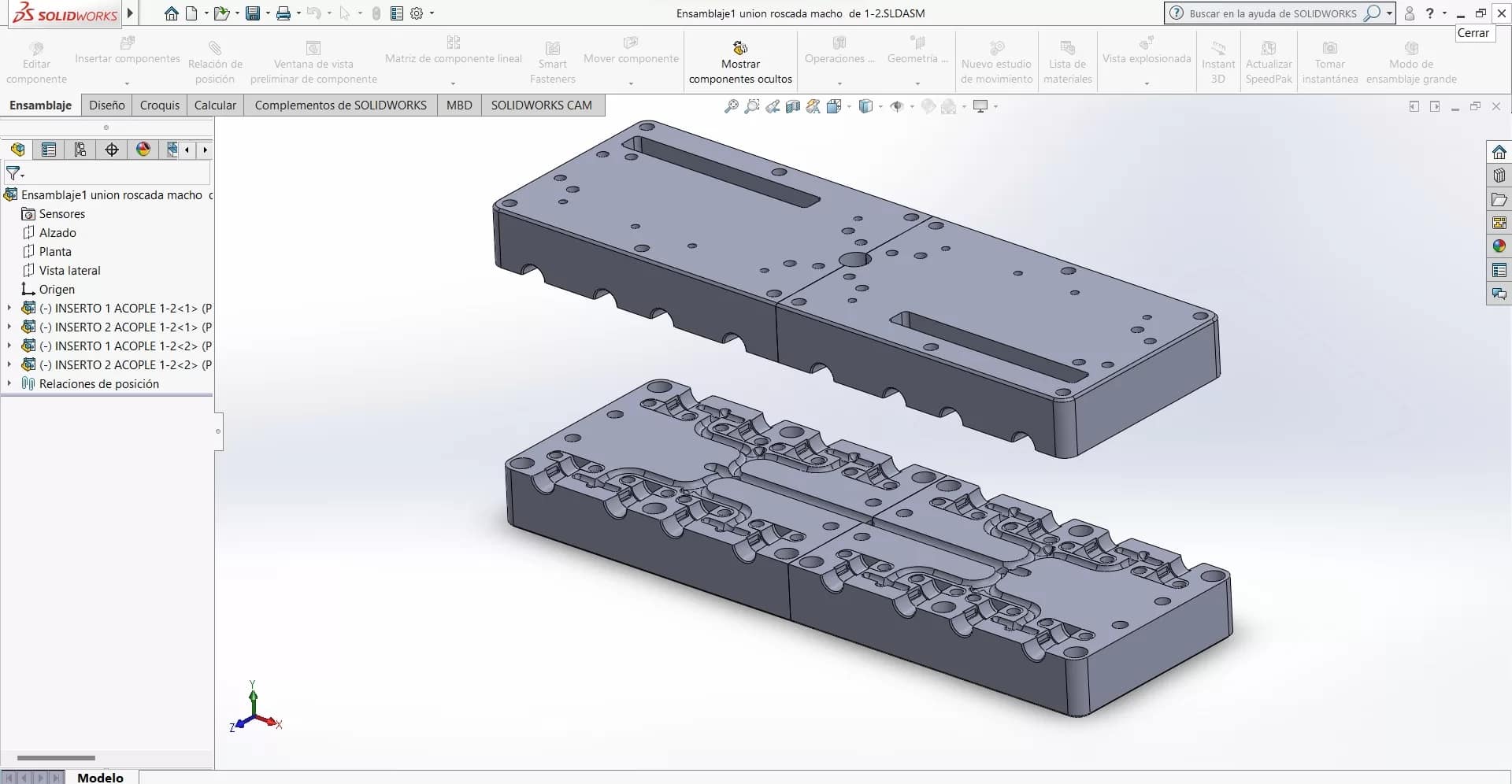Image resolution: width=1512 pixels, height=784 pixels.
Task: Select the Alzado plane in the tree
Action: click(57, 232)
